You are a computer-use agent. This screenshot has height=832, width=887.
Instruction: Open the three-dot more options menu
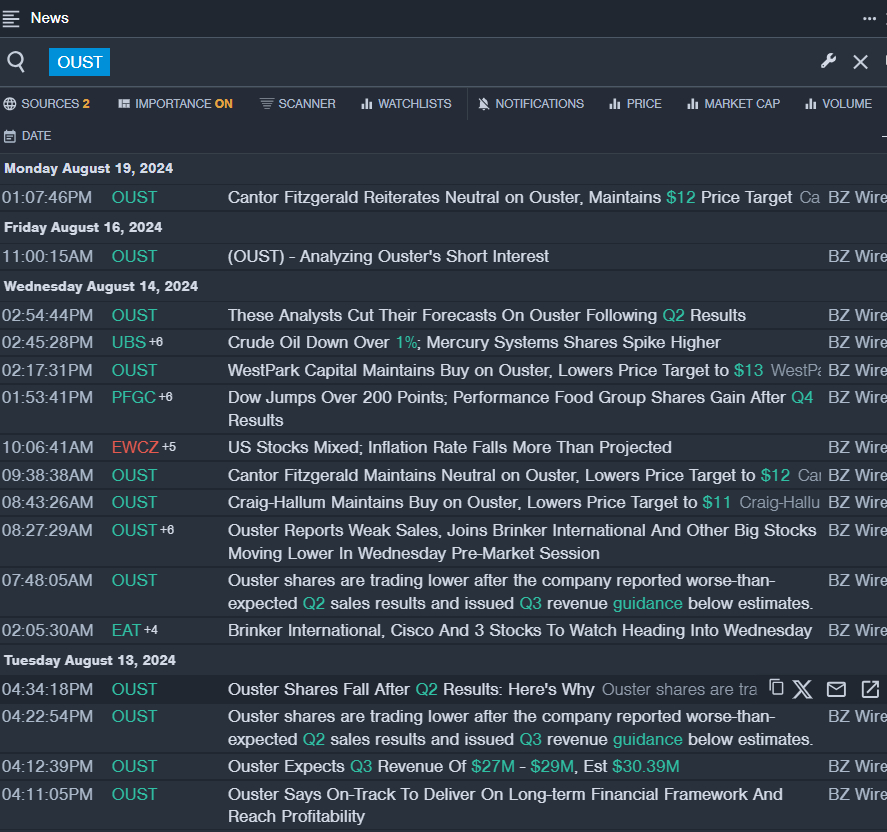coord(870,18)
